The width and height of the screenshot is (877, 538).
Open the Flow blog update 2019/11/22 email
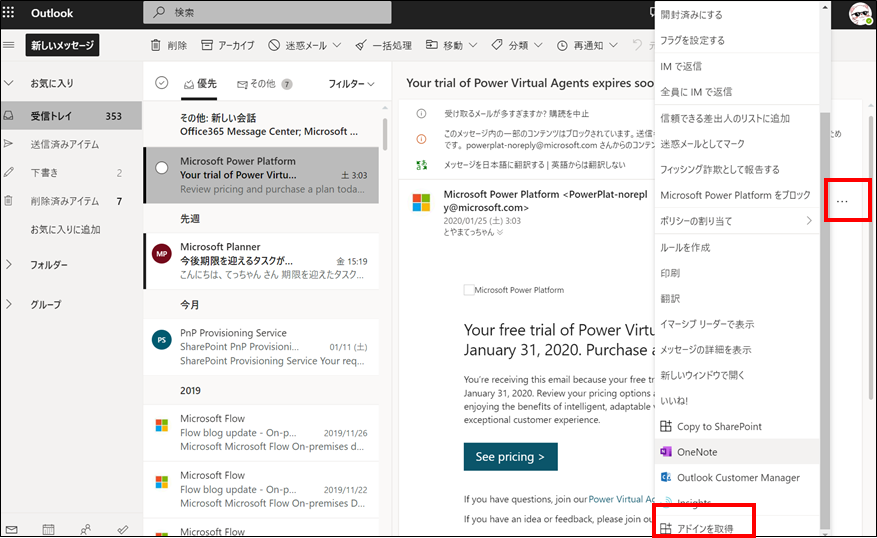coord(261,489)
